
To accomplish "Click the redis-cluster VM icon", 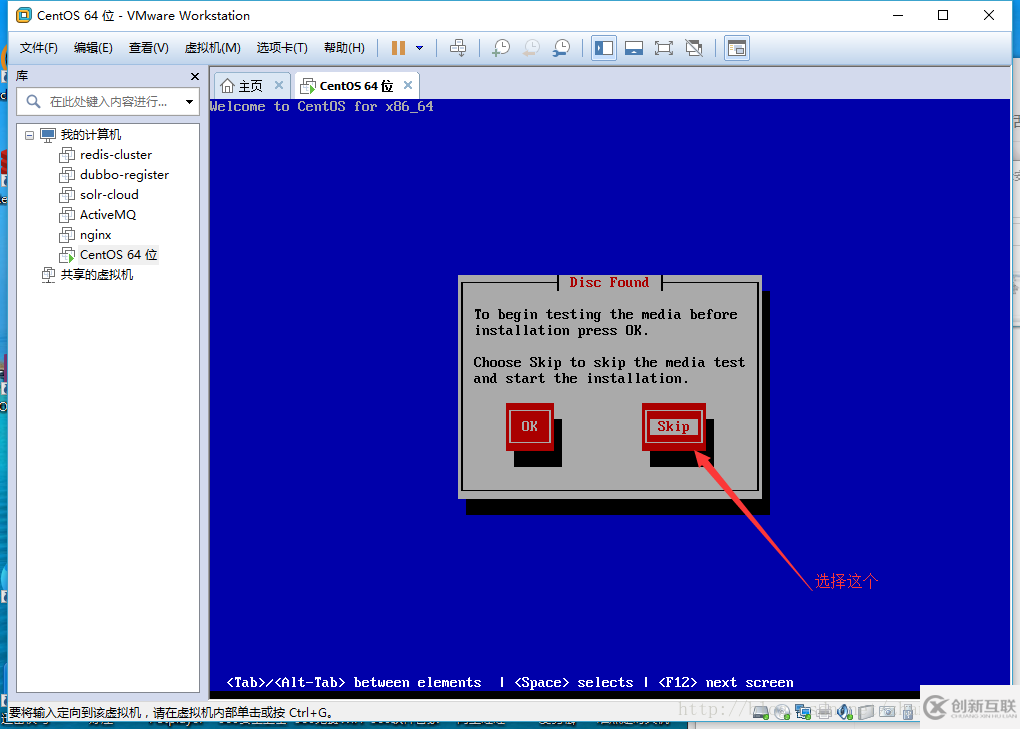I will [x=67, y=155].
